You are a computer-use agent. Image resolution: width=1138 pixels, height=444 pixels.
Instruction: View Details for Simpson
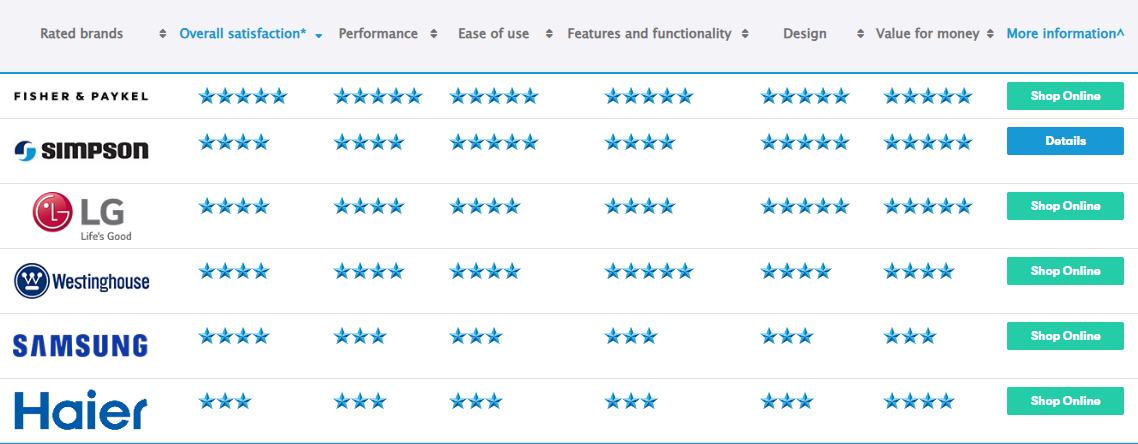pyautogui.click(x=1065, y=141)
